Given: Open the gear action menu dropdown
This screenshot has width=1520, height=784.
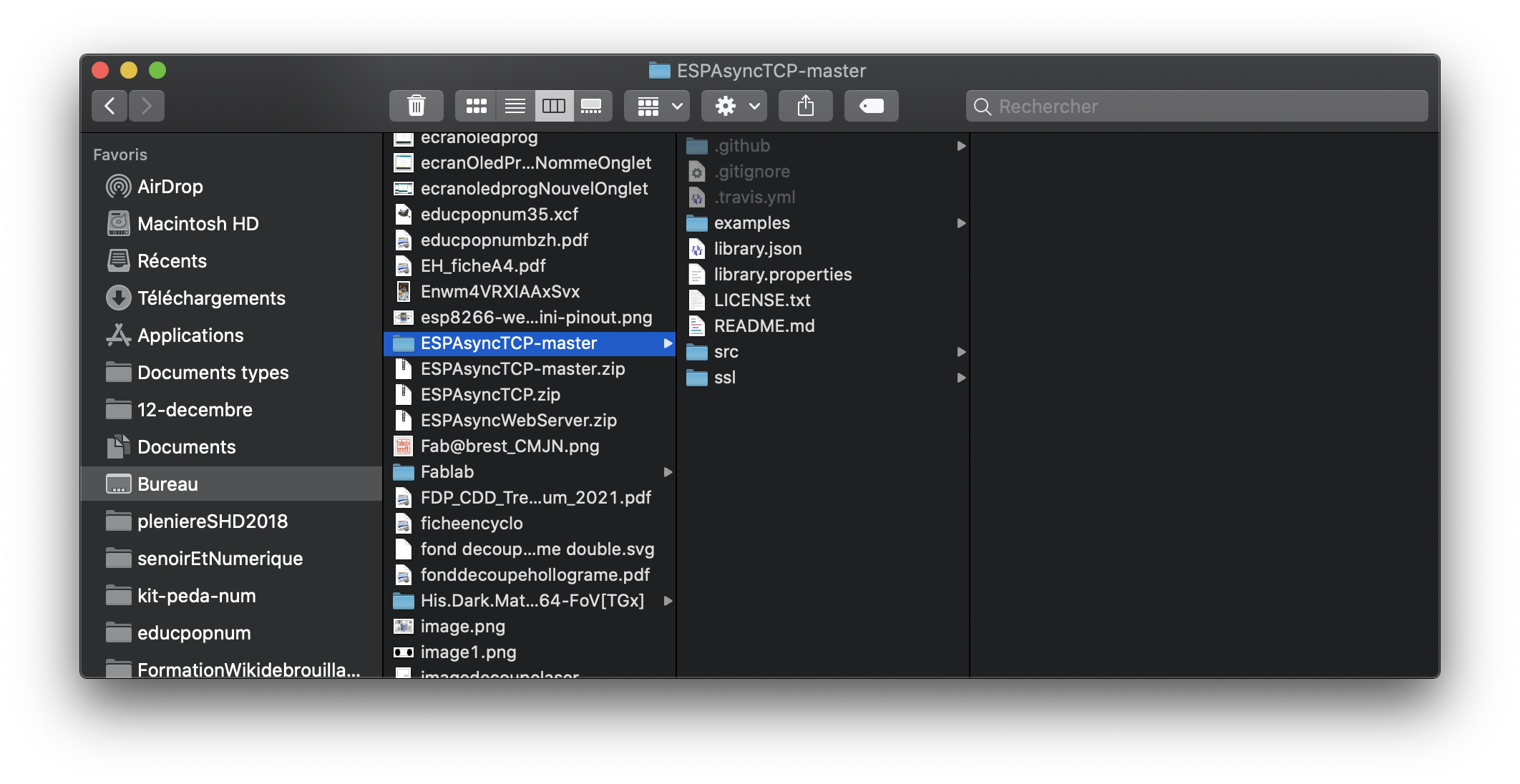Looking at the screenshot, I should [734, 106].
